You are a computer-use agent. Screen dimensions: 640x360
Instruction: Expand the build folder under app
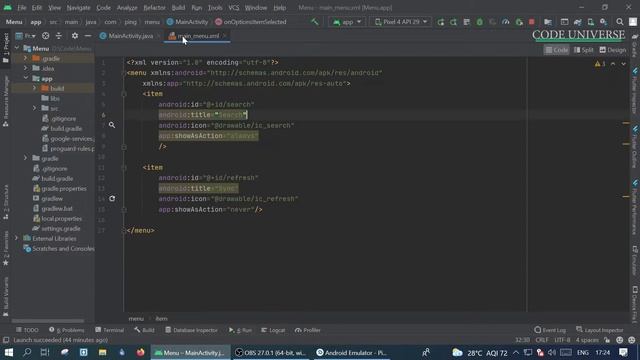[x=34, y=88]
